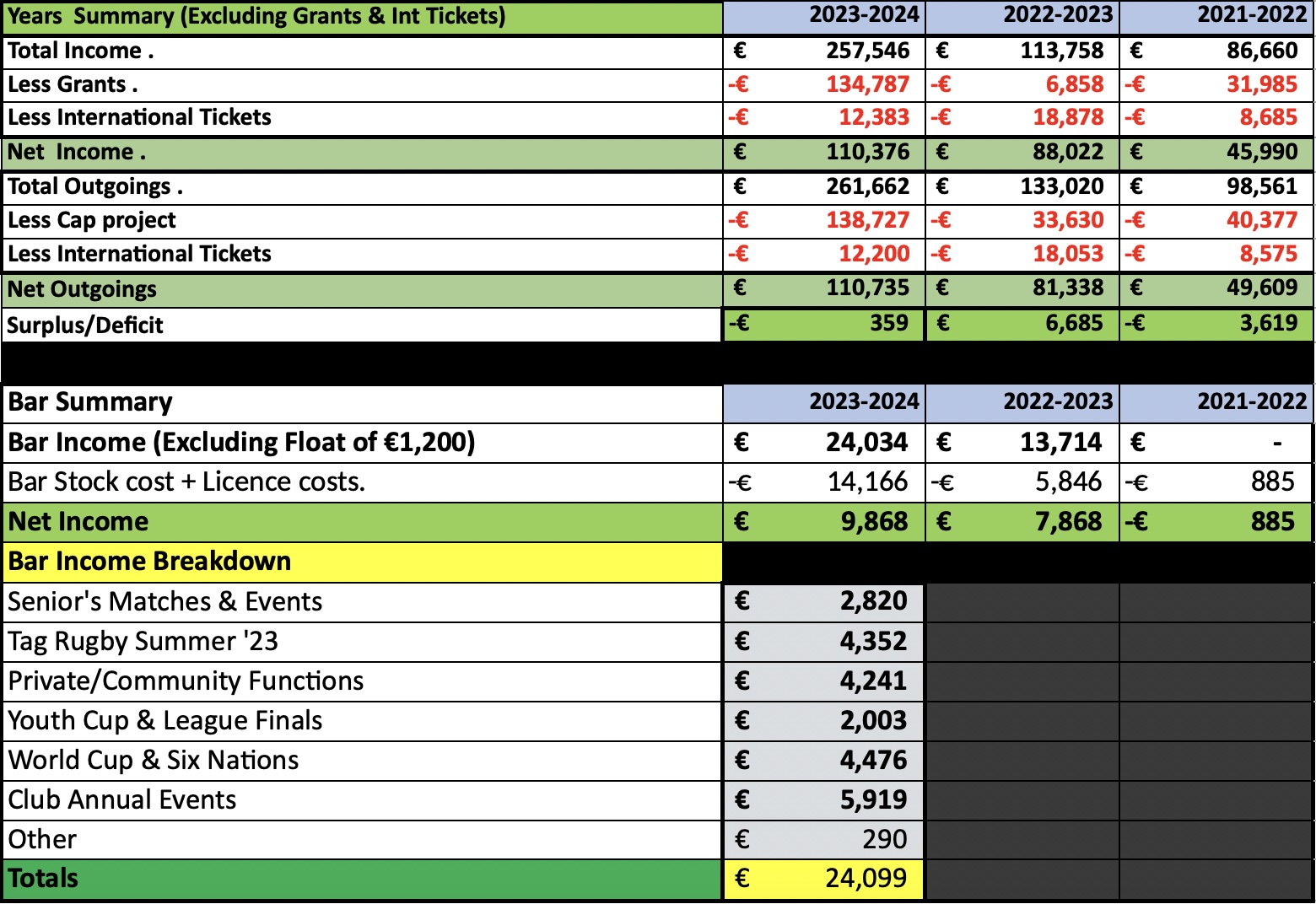Select the Total Income value 86,660
Screen dimensions: 1316x904
(1262, 51)
